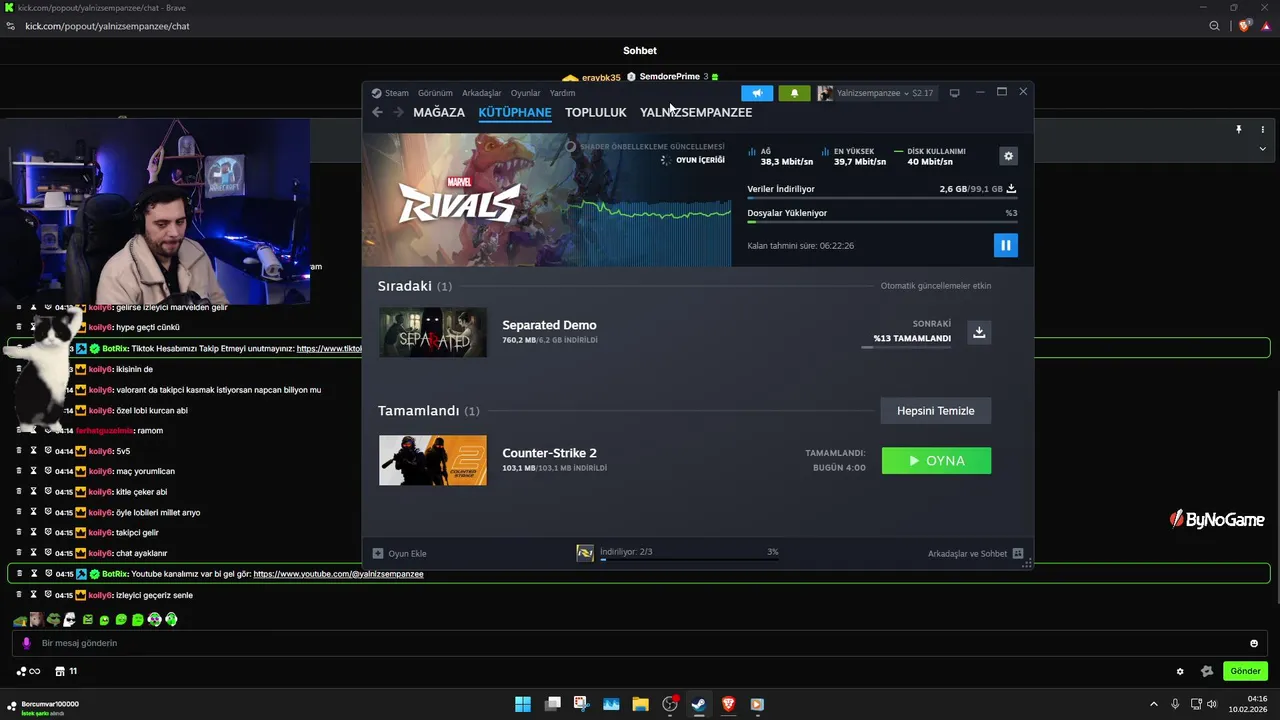This screenshot has width=1280, height=720.
Task: Click Otomatik güncellemeler etkin text
Action: [x=936, y=286]
